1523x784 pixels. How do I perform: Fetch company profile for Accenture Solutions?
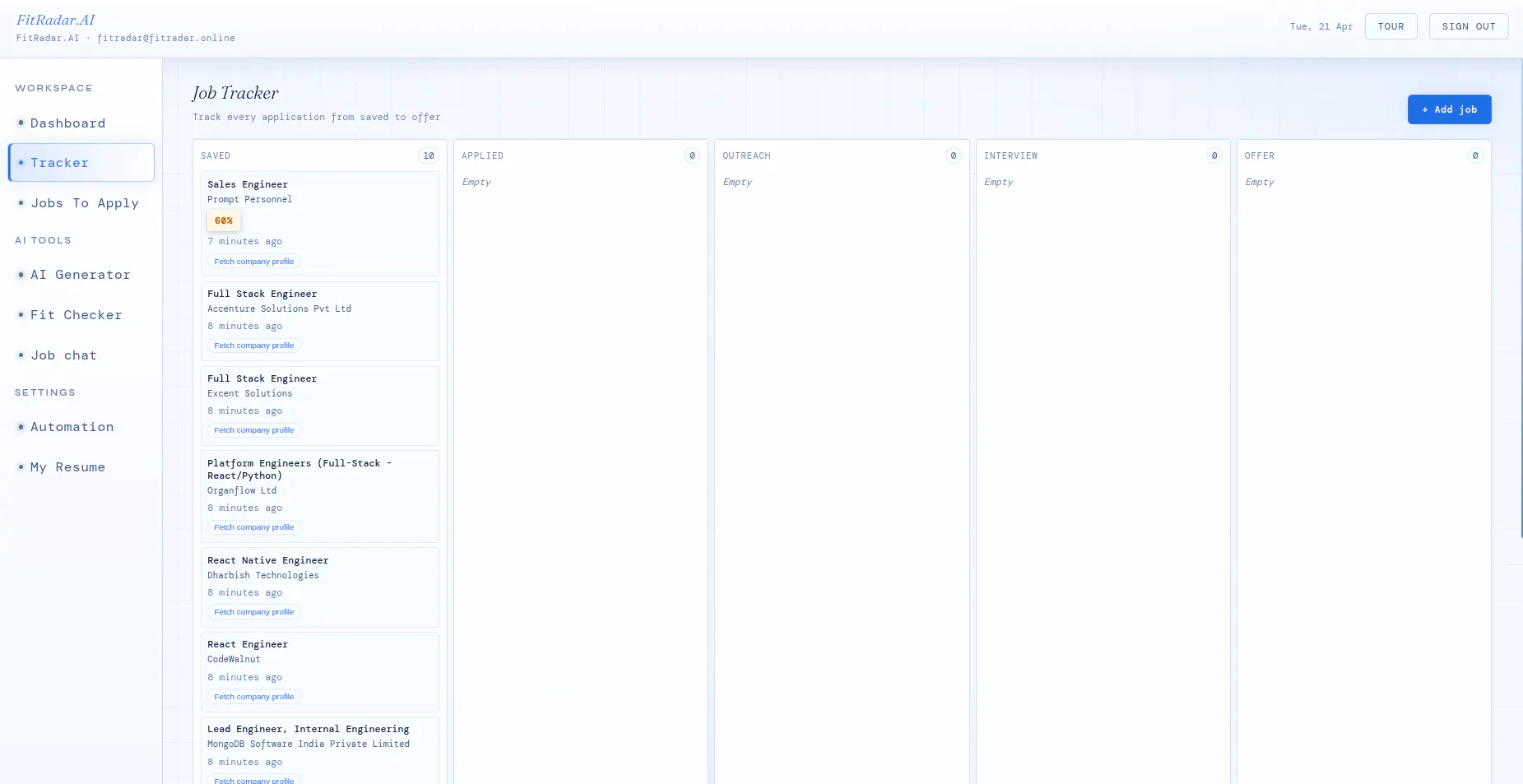coord(253,346)
